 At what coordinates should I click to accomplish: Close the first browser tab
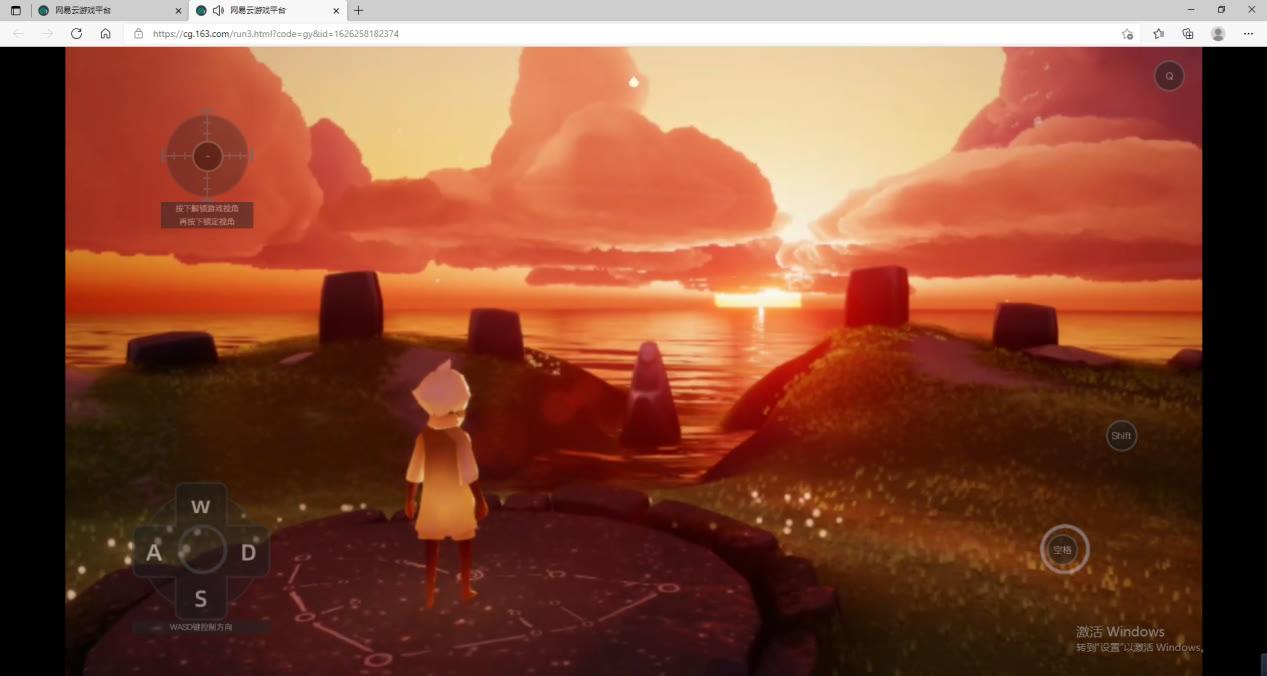click(x=178, y=10)
